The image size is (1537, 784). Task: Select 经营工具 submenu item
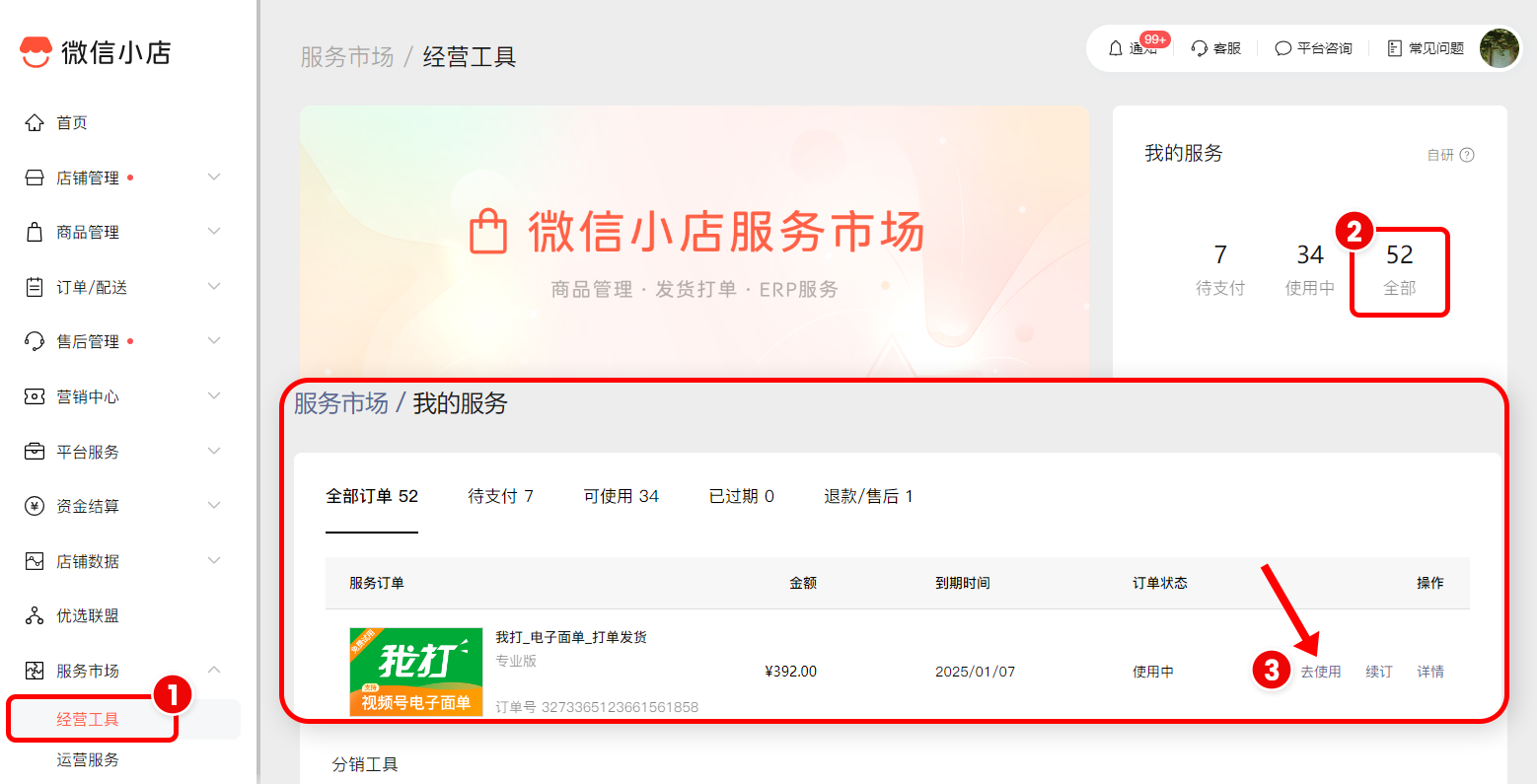88,719
